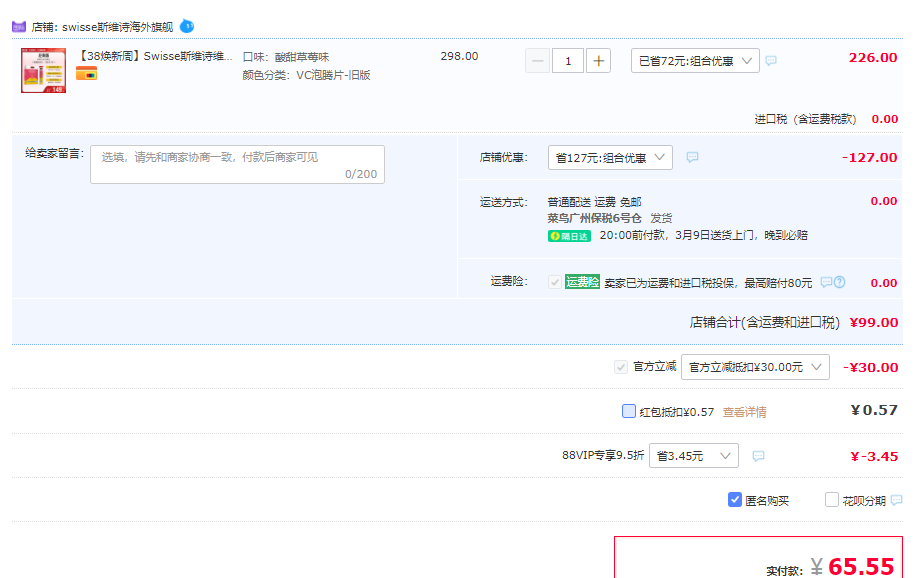Click the Tmall store icon beside 店铺
The image size is (921, 578).
[19, 27]
